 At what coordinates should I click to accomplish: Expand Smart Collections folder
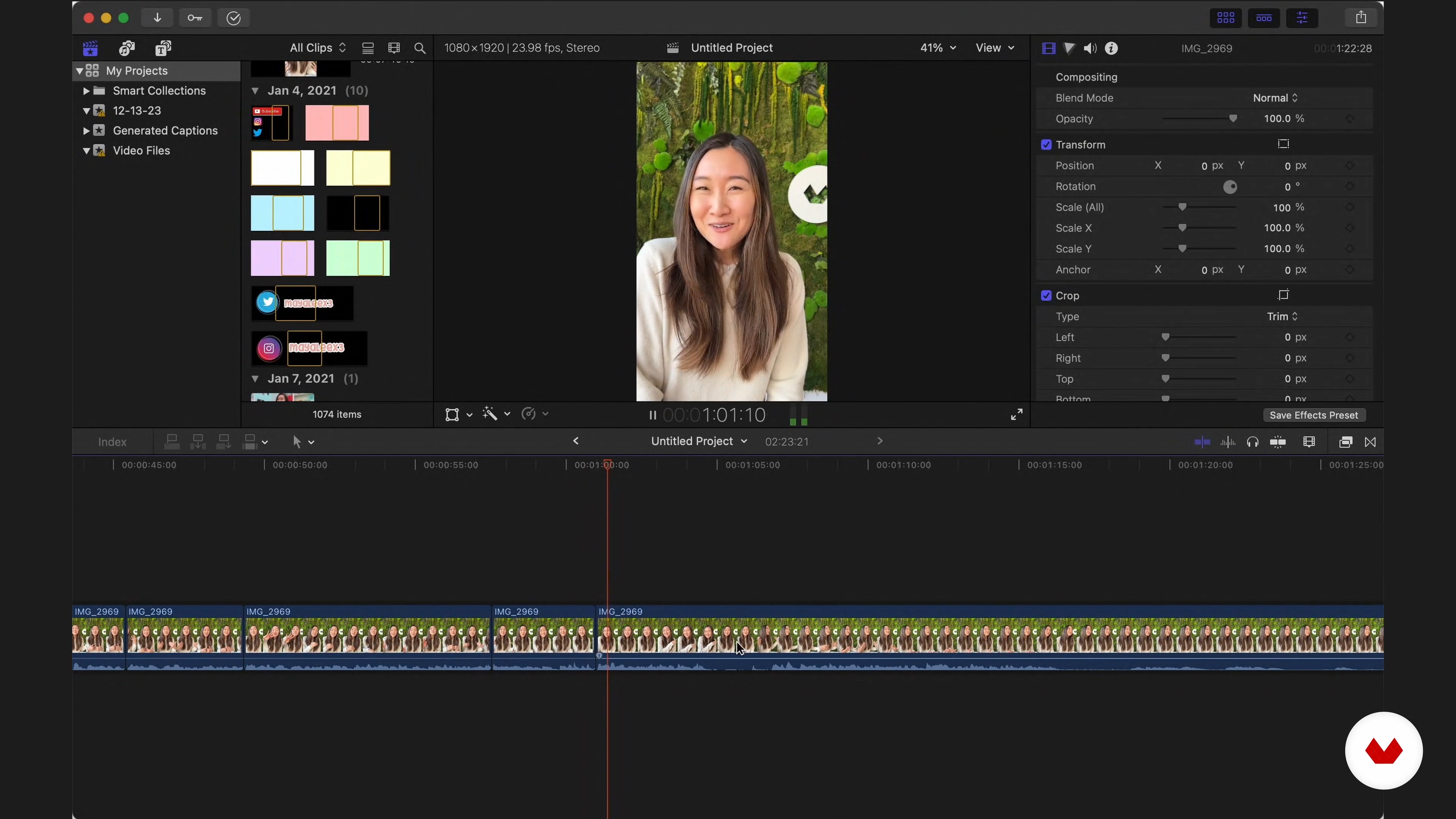[x=86, y=91]
